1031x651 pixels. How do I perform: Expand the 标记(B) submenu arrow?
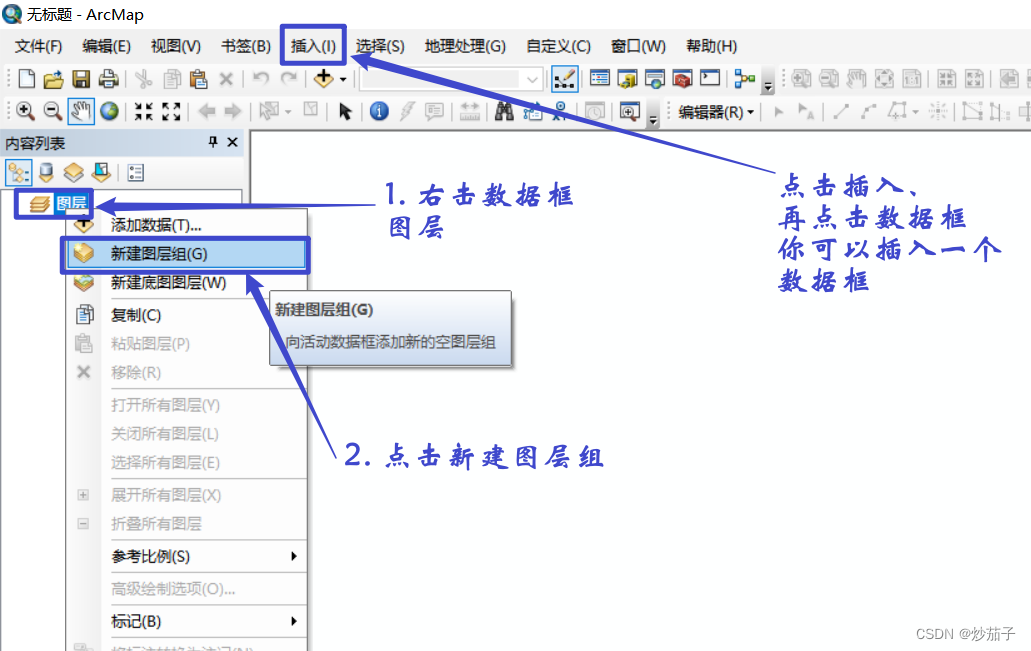293,621
